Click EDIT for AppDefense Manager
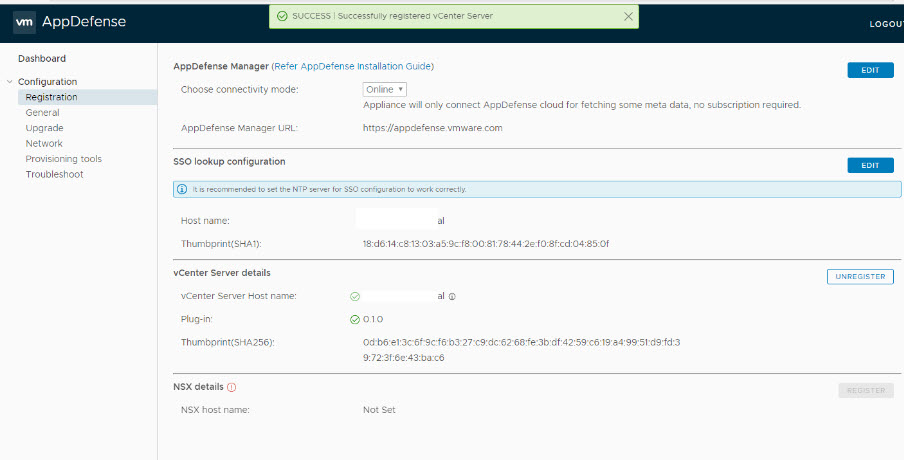 coord(869,70)
